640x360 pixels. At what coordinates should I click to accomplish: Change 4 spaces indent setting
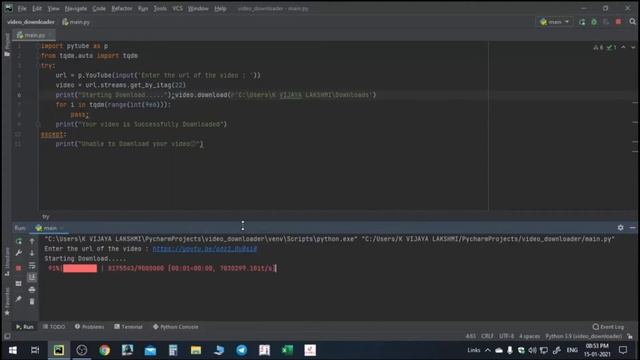pos(529,336)
